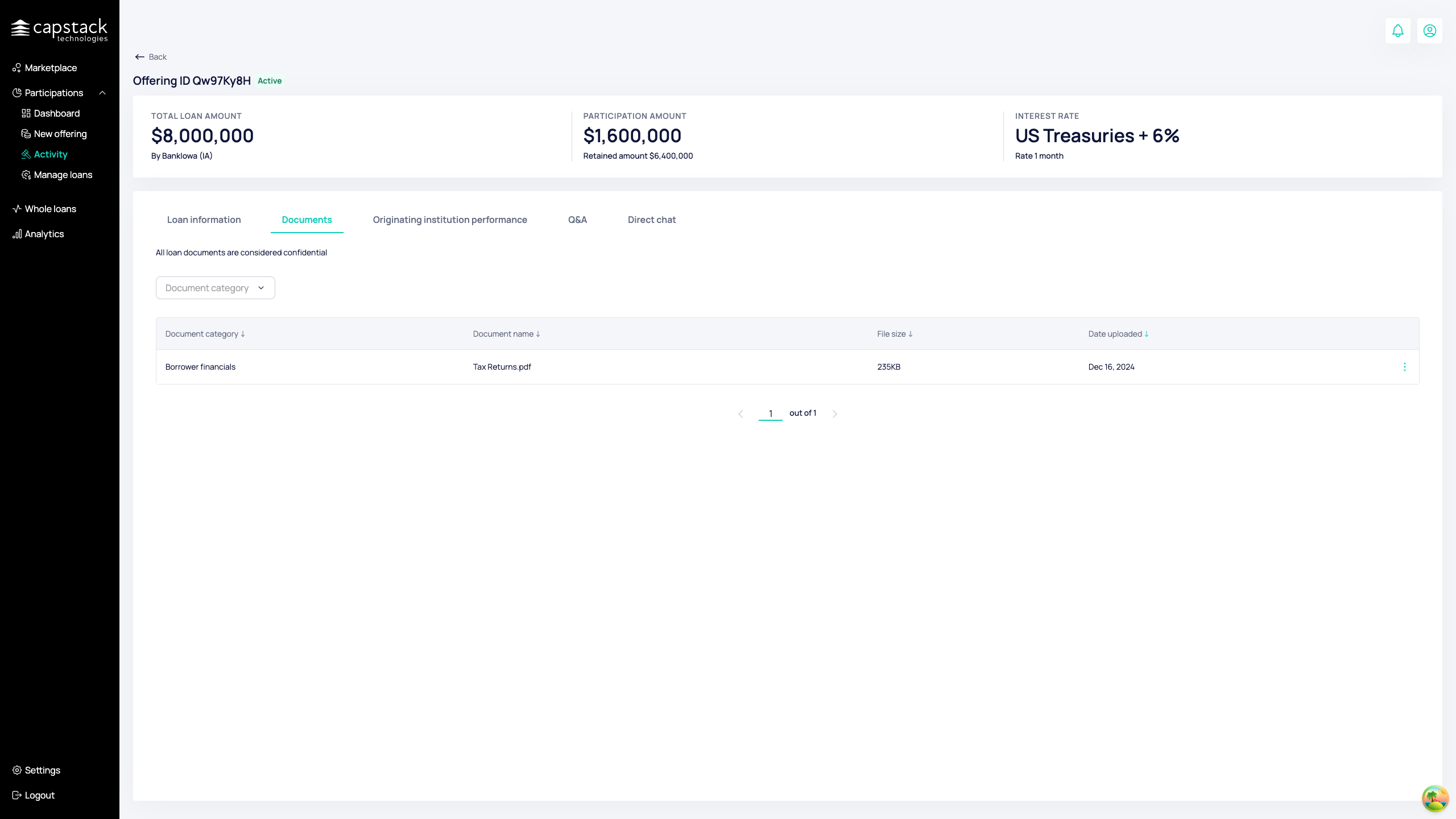Open Analytics section

click(44, 234)
